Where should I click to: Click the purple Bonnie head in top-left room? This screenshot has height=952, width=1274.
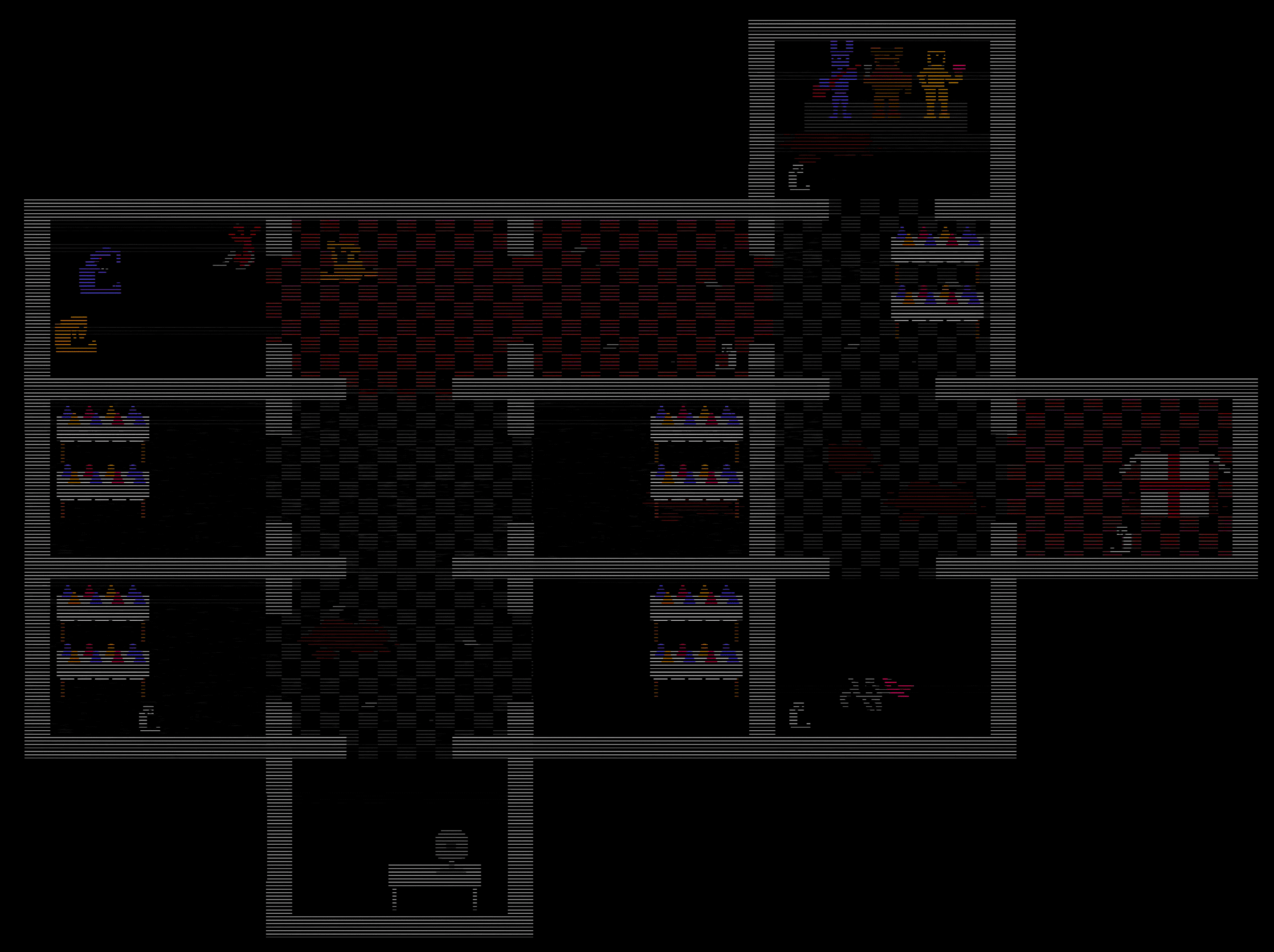tap(100, 271)
